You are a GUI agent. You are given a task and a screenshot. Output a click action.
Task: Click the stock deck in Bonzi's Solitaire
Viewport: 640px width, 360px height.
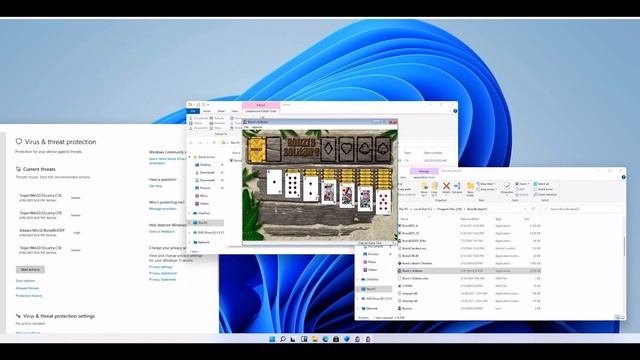tap(257, 149)
